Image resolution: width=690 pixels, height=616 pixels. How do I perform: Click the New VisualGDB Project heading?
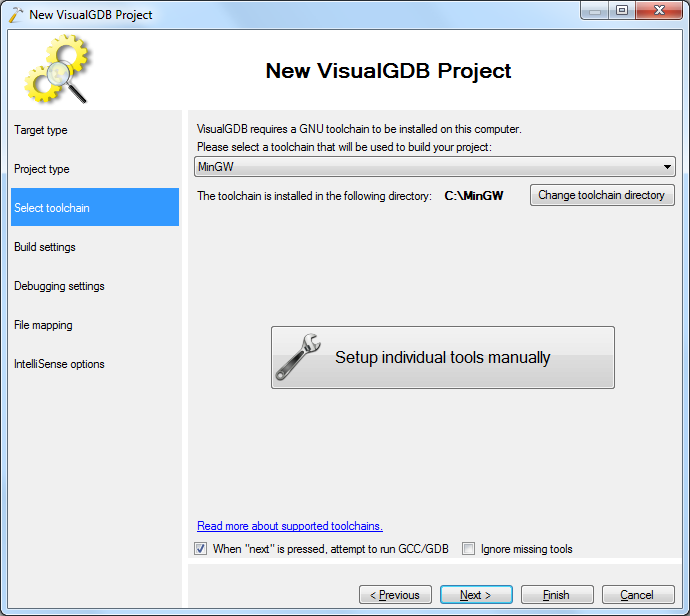pos(388,71)
